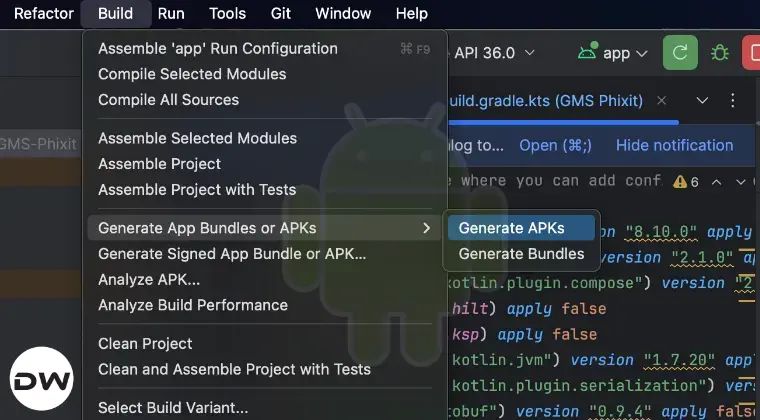The image size is (760, 420).
Task: Click the Android app configuration icon
Action: point(588,52)
